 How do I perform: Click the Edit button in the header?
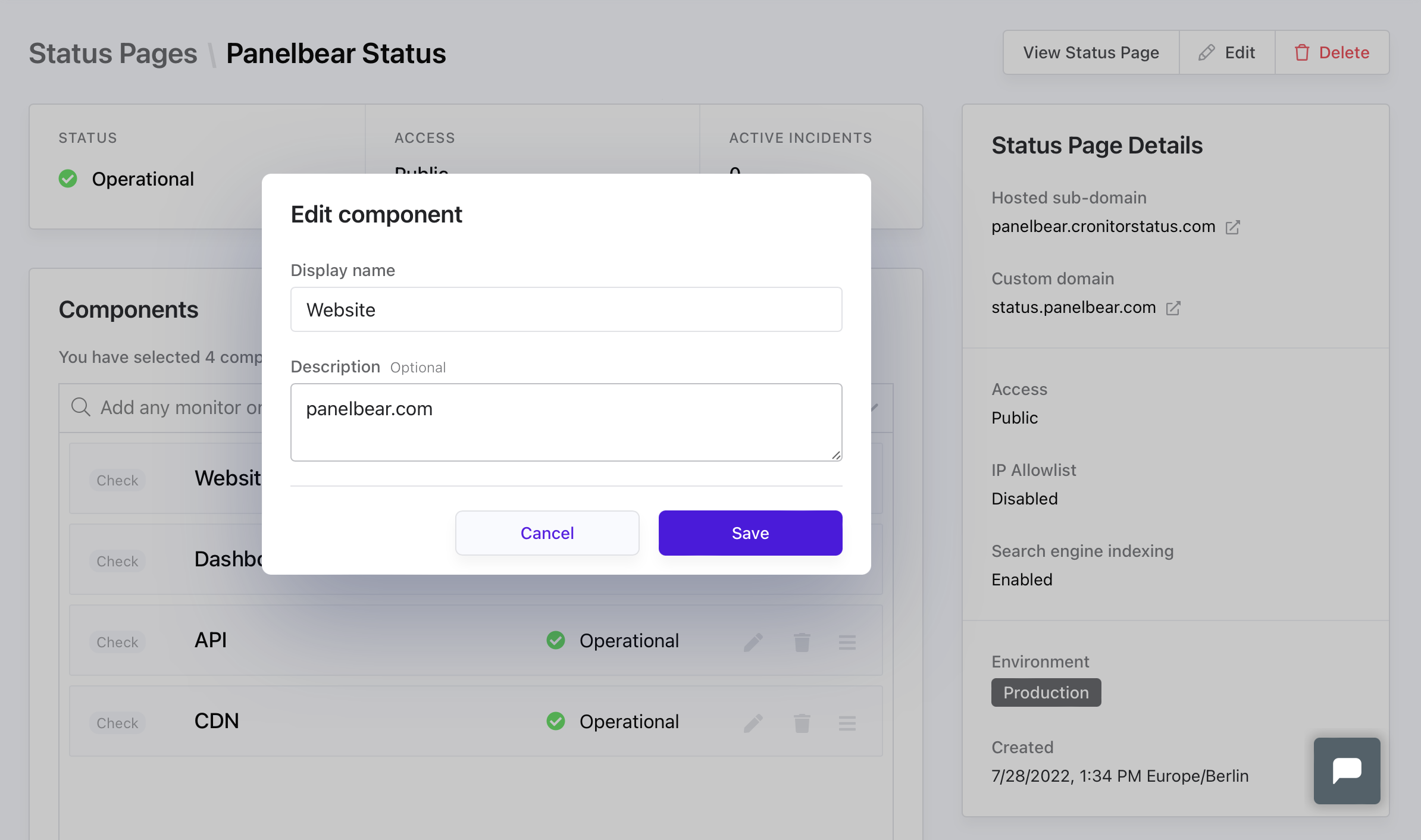point(1227,52)
